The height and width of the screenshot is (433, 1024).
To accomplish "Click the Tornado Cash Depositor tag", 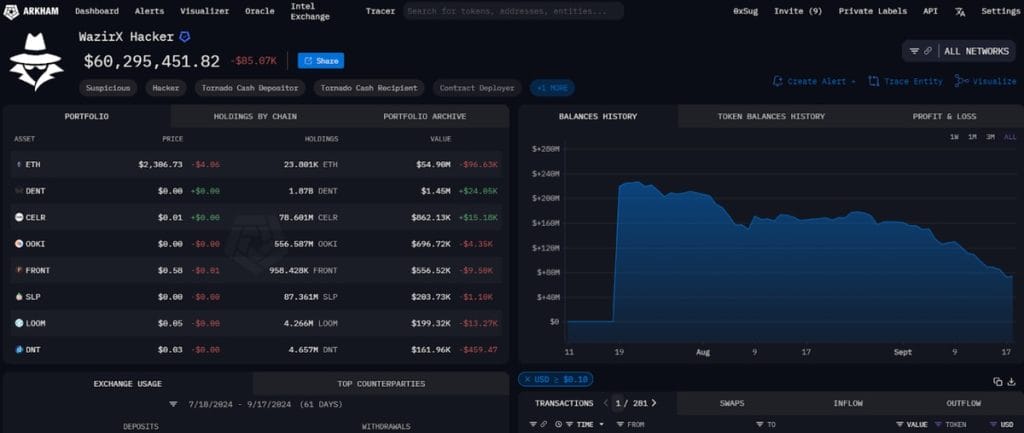I will click(x=250, y=88).
